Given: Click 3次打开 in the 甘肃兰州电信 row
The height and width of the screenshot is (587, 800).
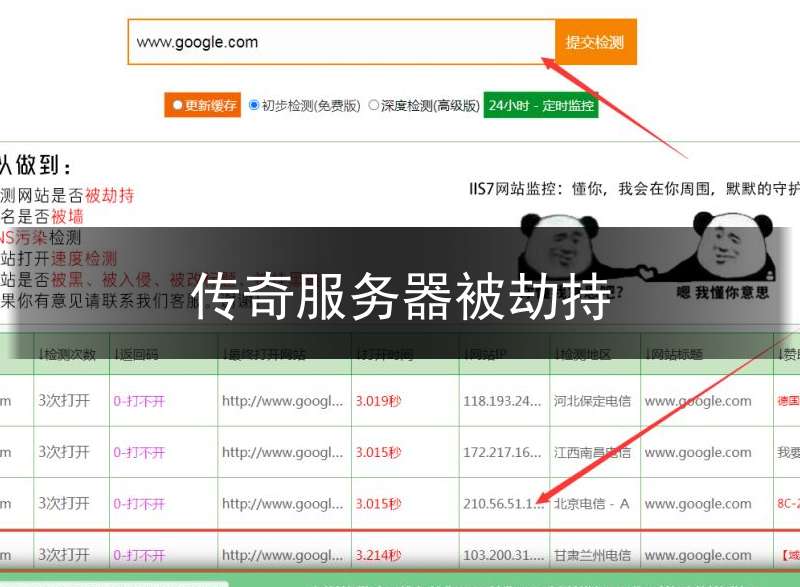Looking at the screenshot, I should pos(64,554).
